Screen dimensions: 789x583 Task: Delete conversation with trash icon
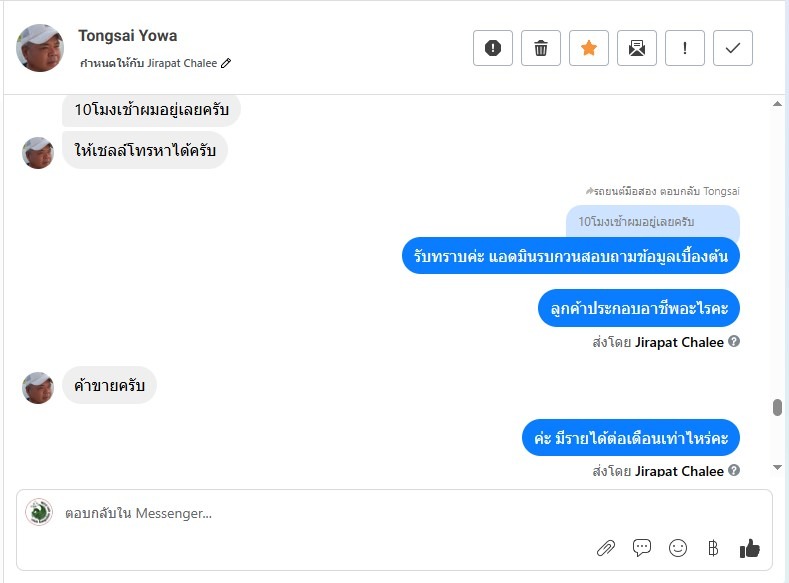pyautogui.click(x=541, y=48)
